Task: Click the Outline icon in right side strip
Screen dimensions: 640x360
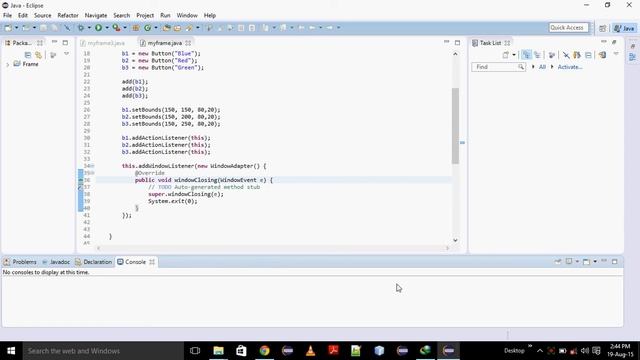Action: [x=632, y=57]
